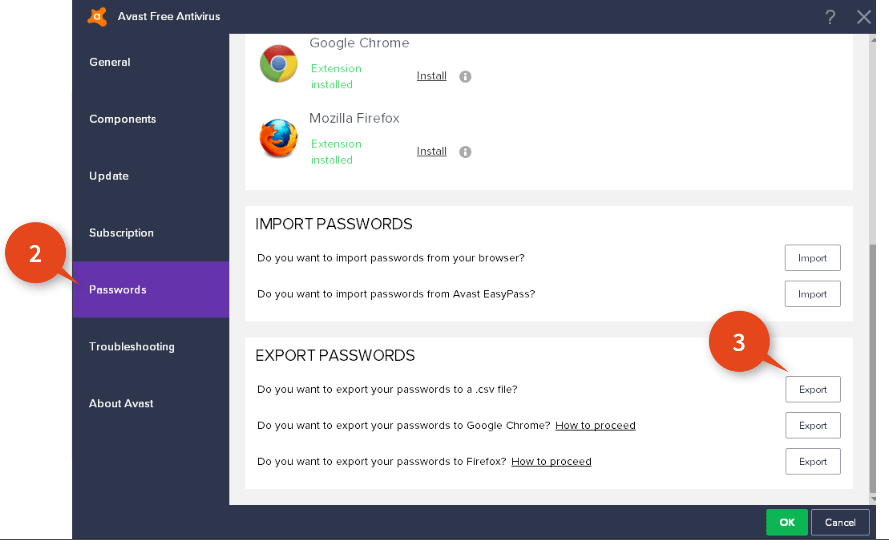Click the IMPORT PASSWORDS section heading
This screenshot has height=540, width=889.
[334, 224]
